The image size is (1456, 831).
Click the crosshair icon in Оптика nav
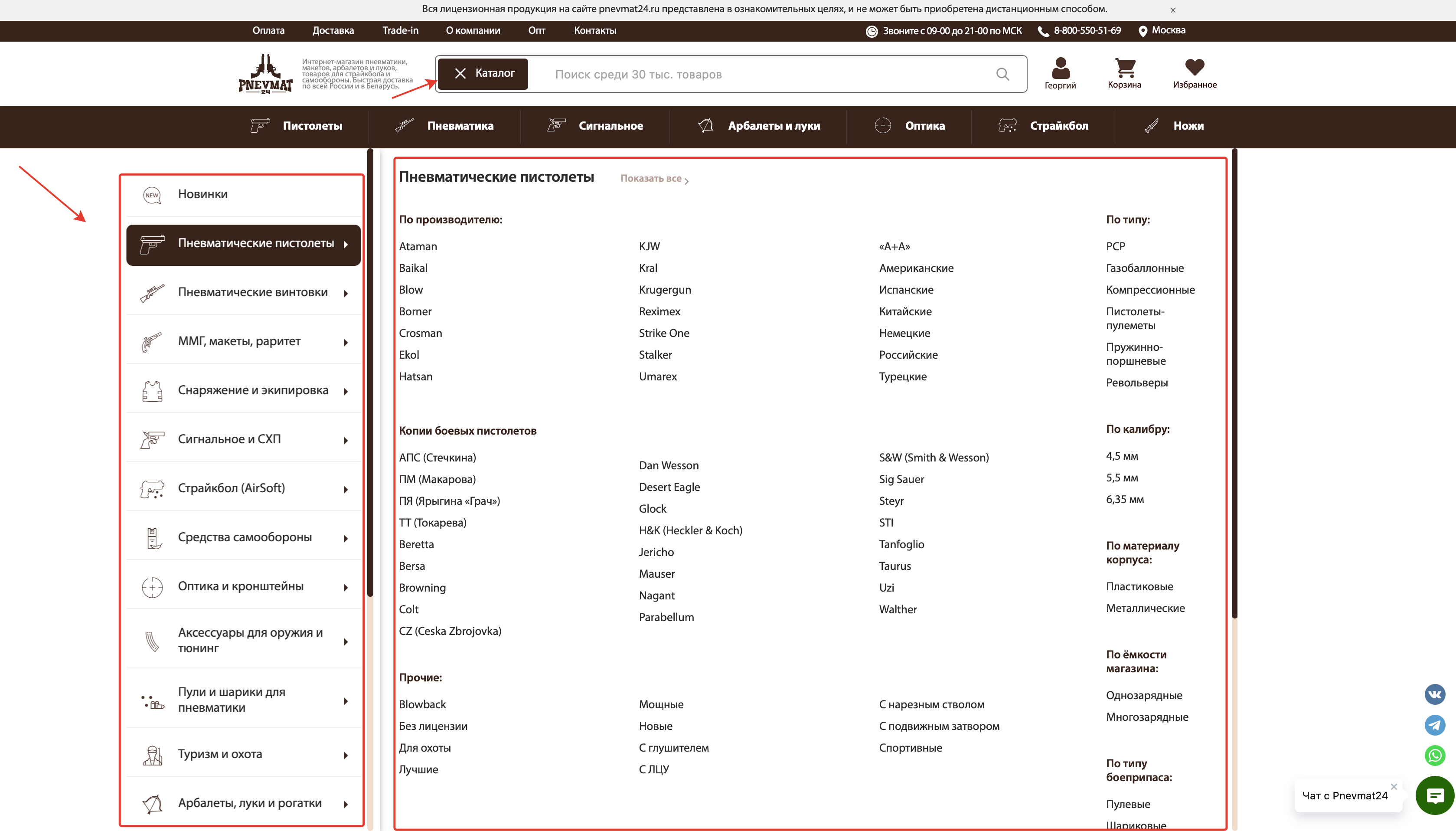click(x=883, y=126)
